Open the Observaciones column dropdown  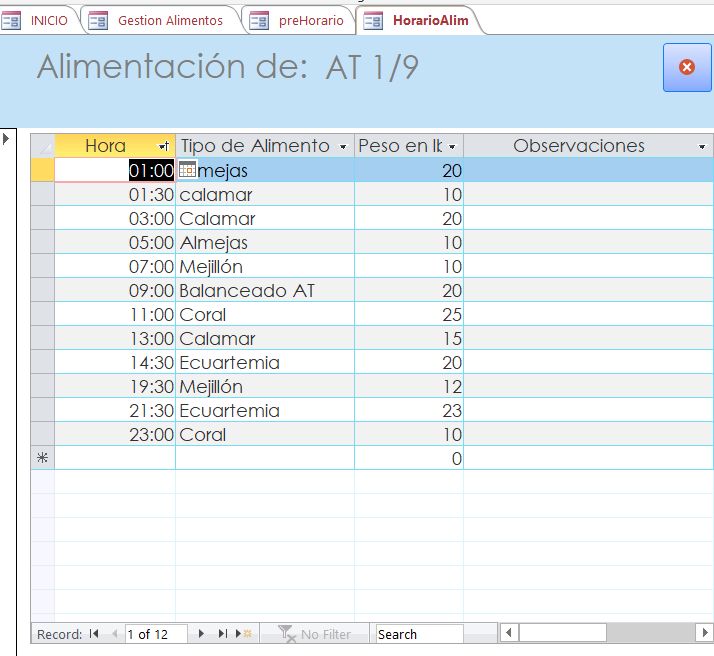(702, 147)
